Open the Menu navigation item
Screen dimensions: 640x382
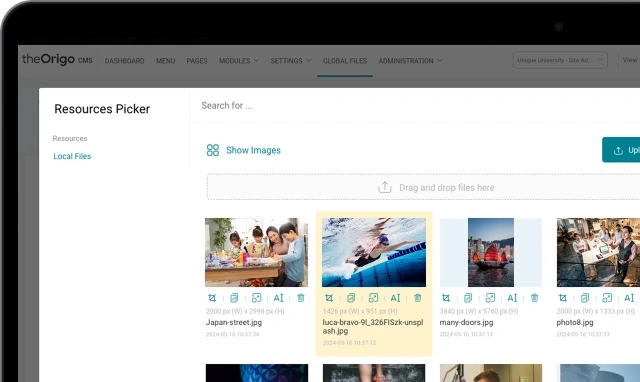pos(165,61)
